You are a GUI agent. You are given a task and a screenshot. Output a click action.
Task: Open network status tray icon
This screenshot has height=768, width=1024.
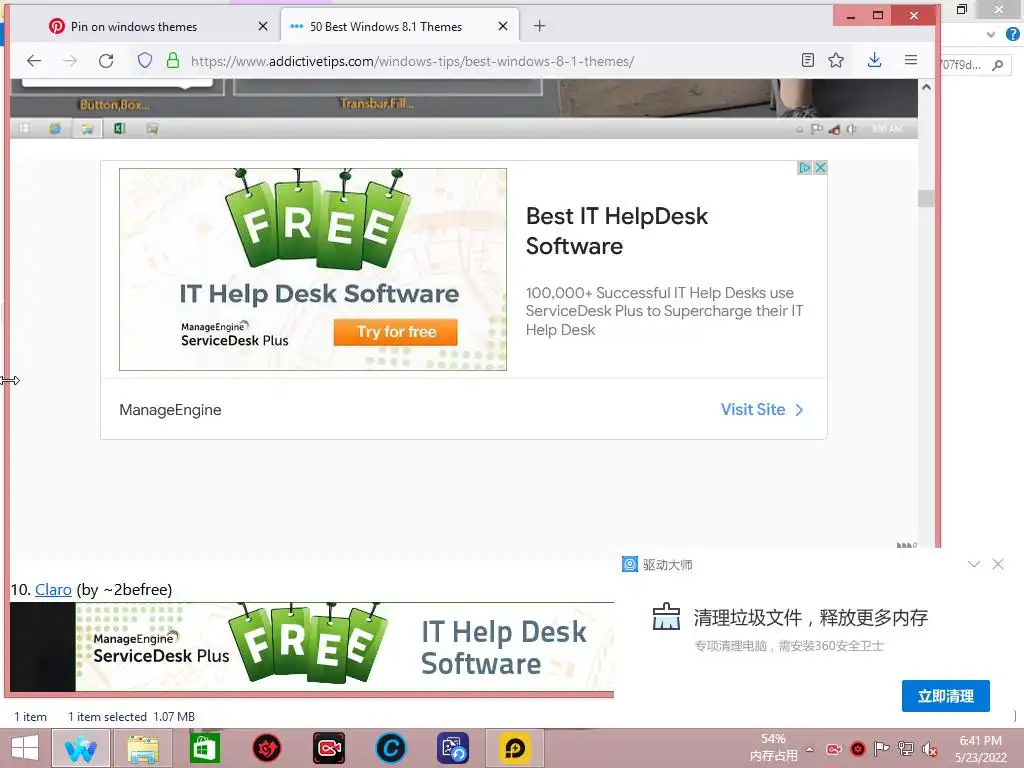[x=905, y=748]
